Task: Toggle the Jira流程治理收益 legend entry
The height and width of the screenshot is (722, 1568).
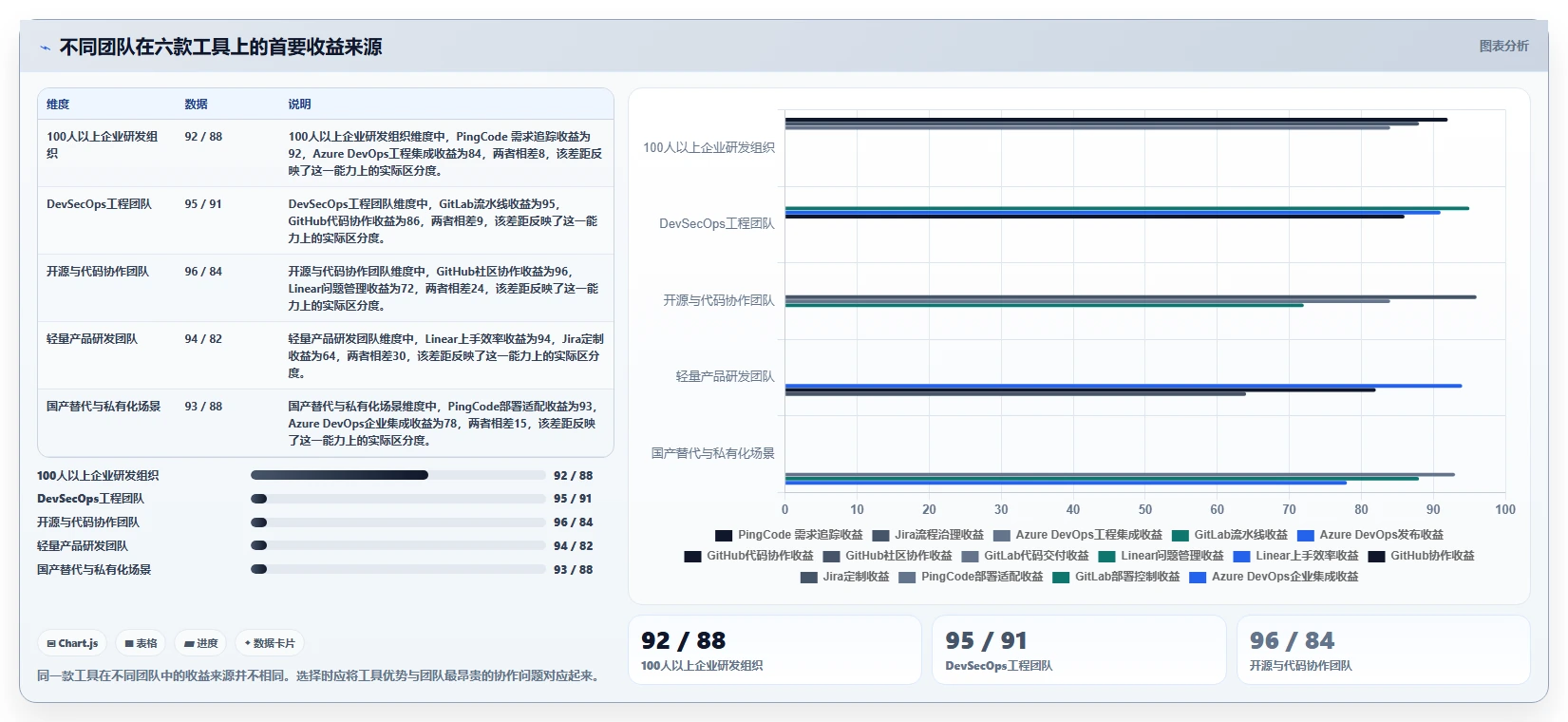Action: click(928, 535)
